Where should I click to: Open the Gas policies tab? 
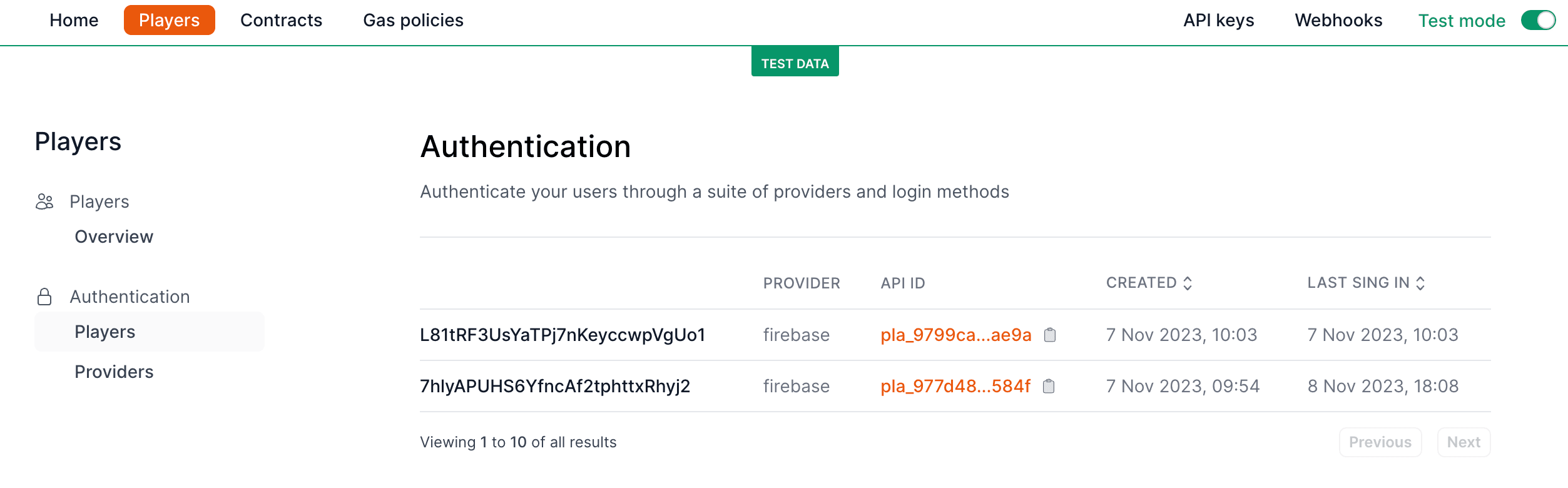(413, 21)
